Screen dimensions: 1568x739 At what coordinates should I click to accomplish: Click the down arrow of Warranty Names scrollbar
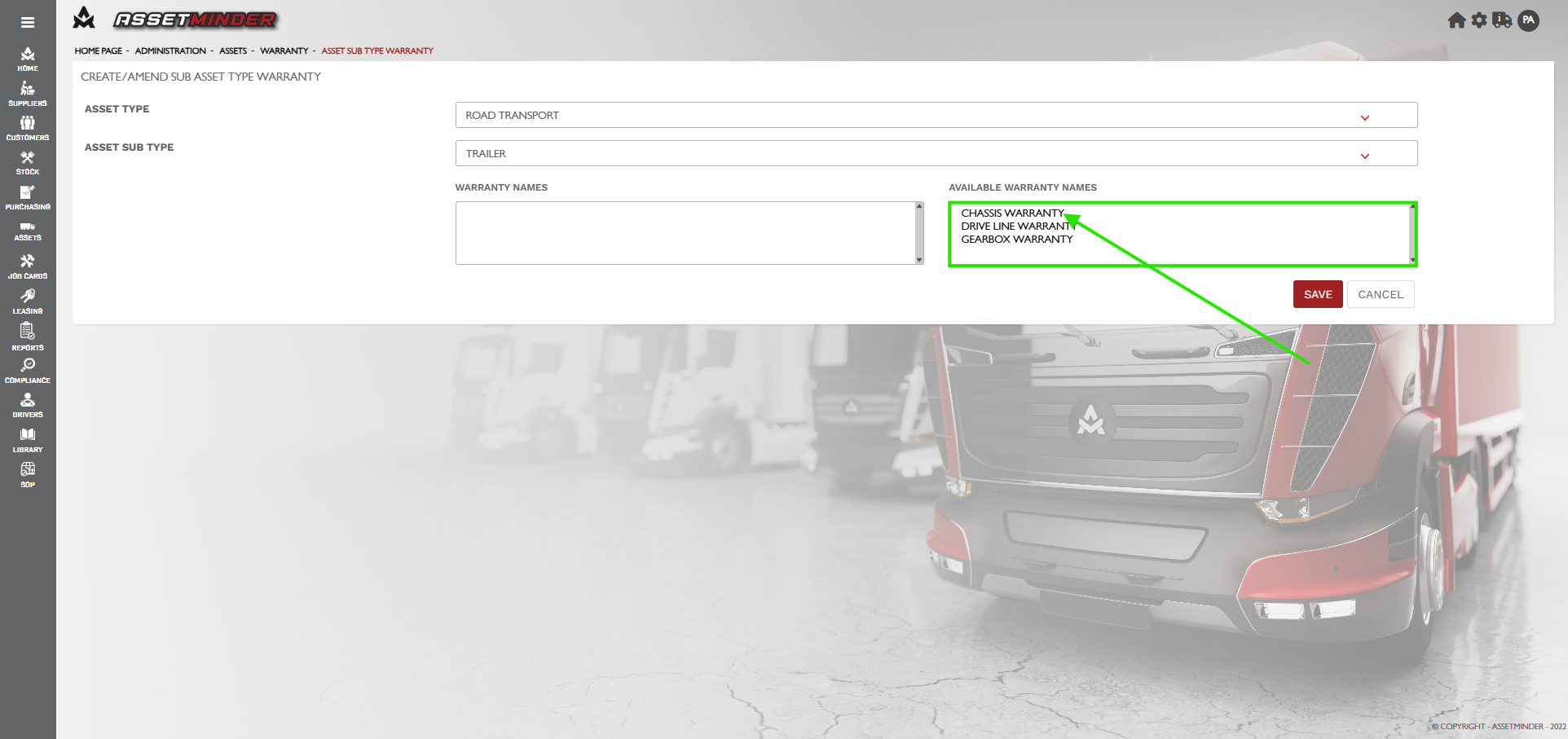(x=919, y=260)
